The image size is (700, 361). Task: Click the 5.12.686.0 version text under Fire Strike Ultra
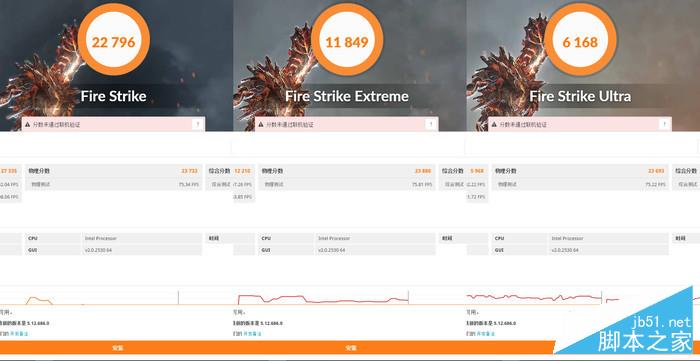coord(505,323)
